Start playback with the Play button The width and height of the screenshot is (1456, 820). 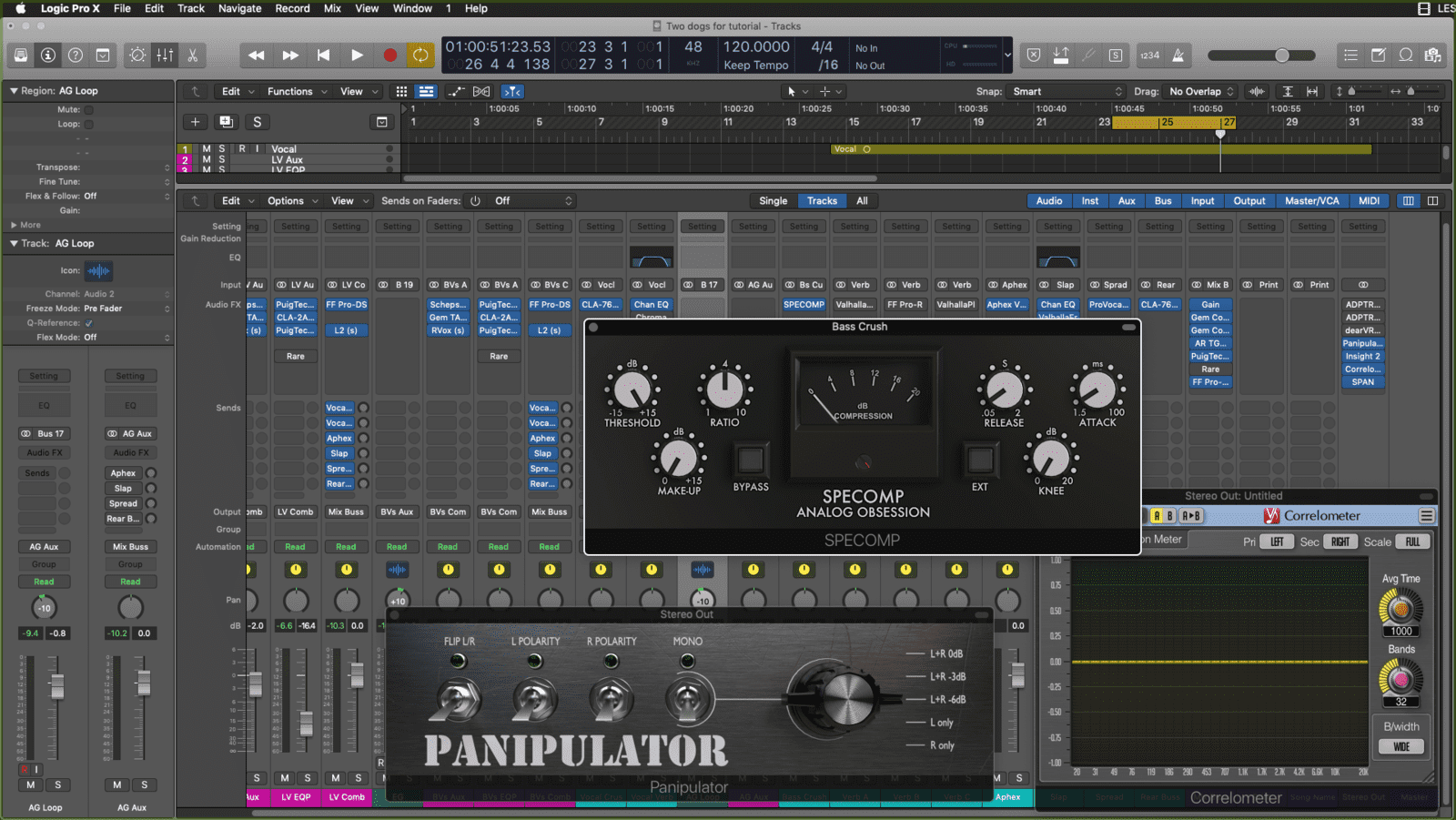click(357, 56)
